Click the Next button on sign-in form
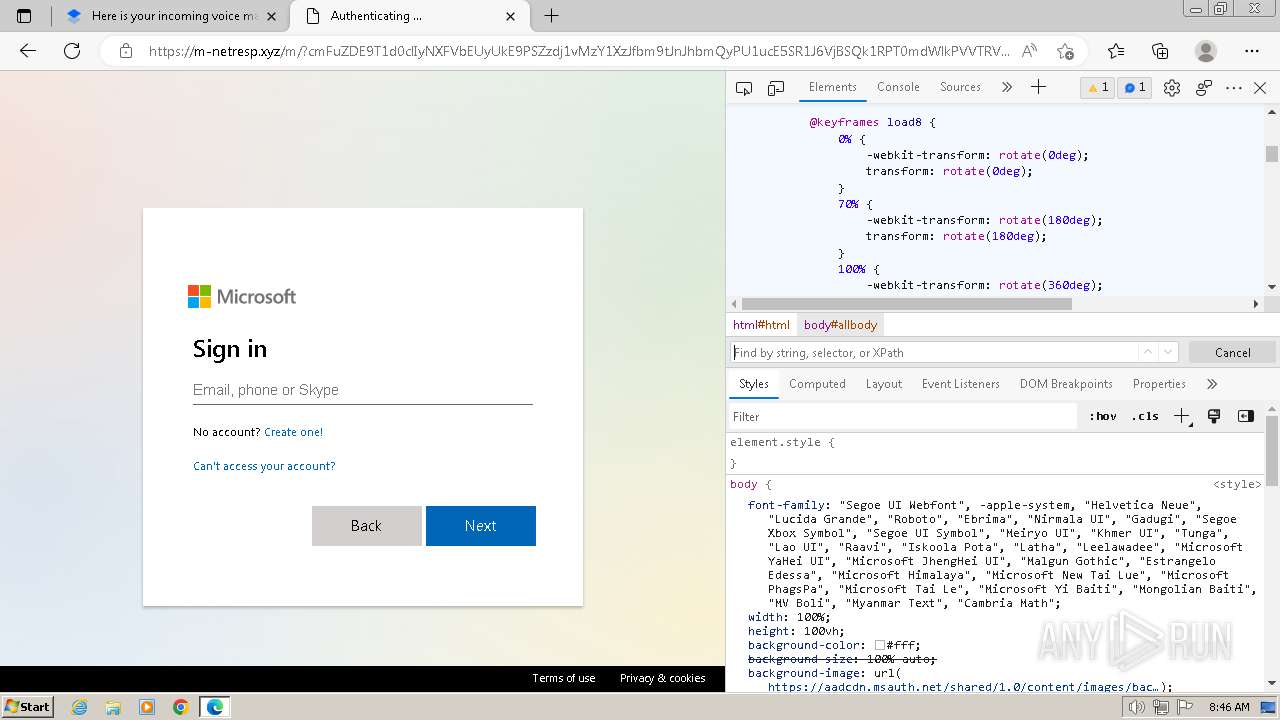The width and height of the screenshot is (1280, 720). tap(481, 526)
